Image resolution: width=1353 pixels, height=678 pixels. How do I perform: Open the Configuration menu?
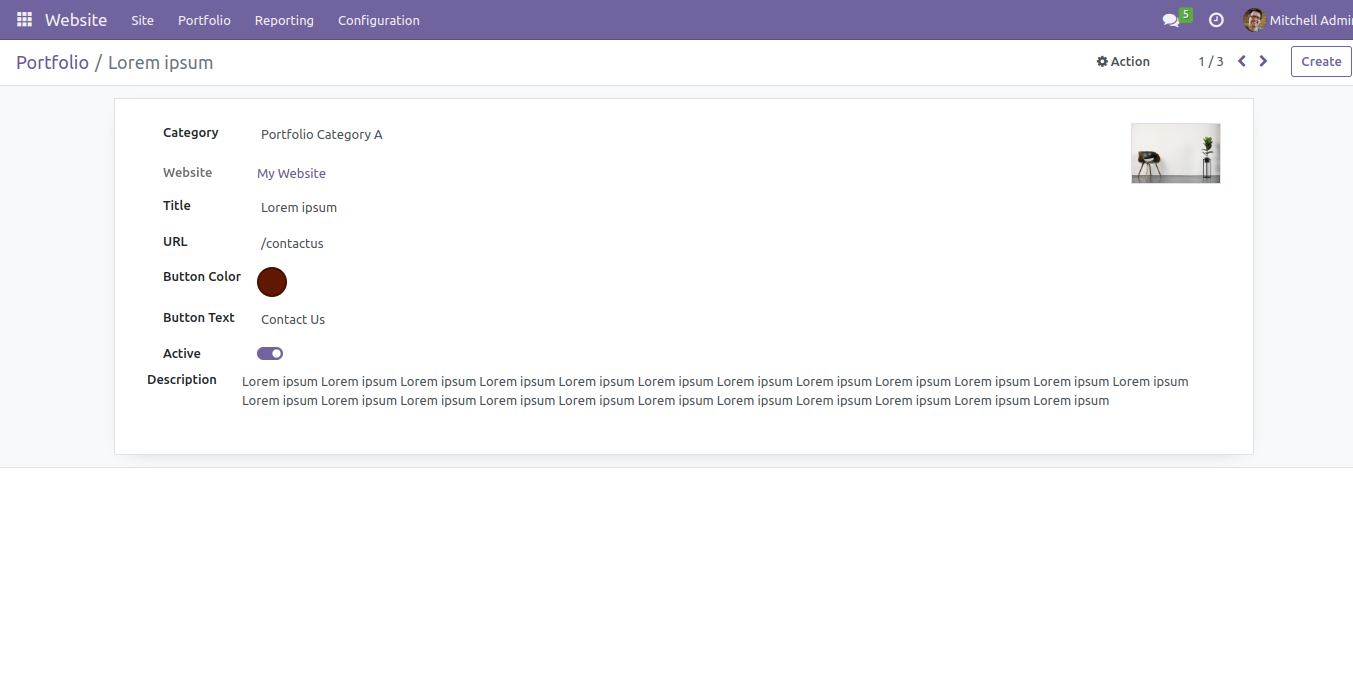coord(379,20)
